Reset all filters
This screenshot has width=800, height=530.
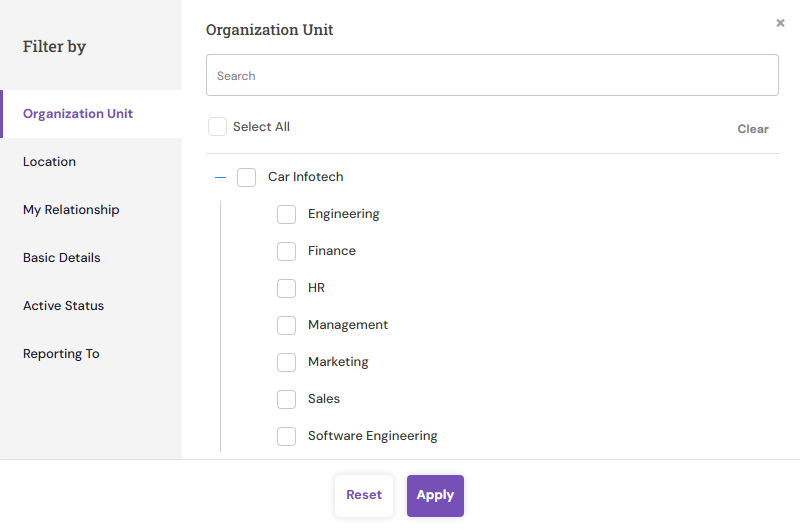[x=364, y=495]
